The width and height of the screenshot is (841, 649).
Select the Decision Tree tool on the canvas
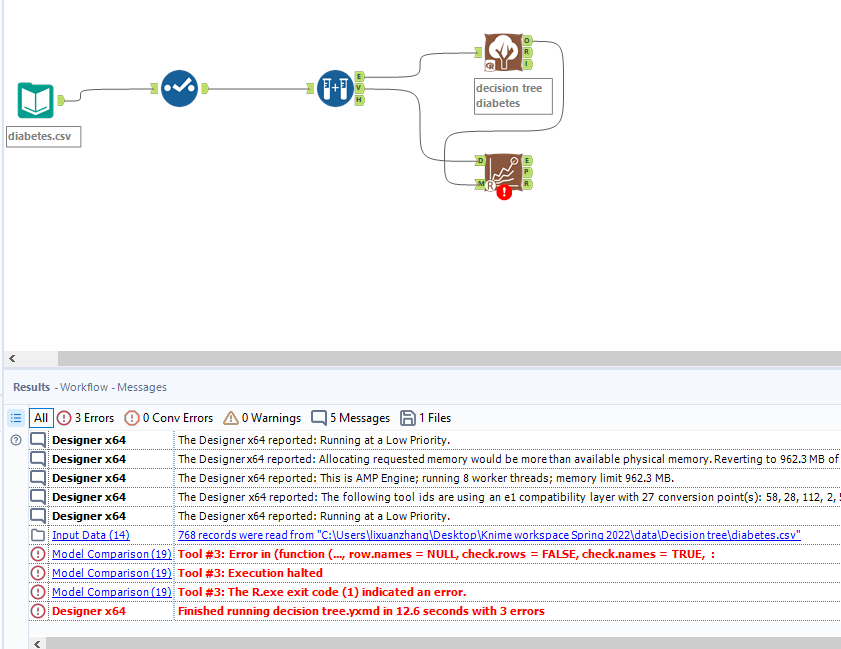(x=505, y=50)
